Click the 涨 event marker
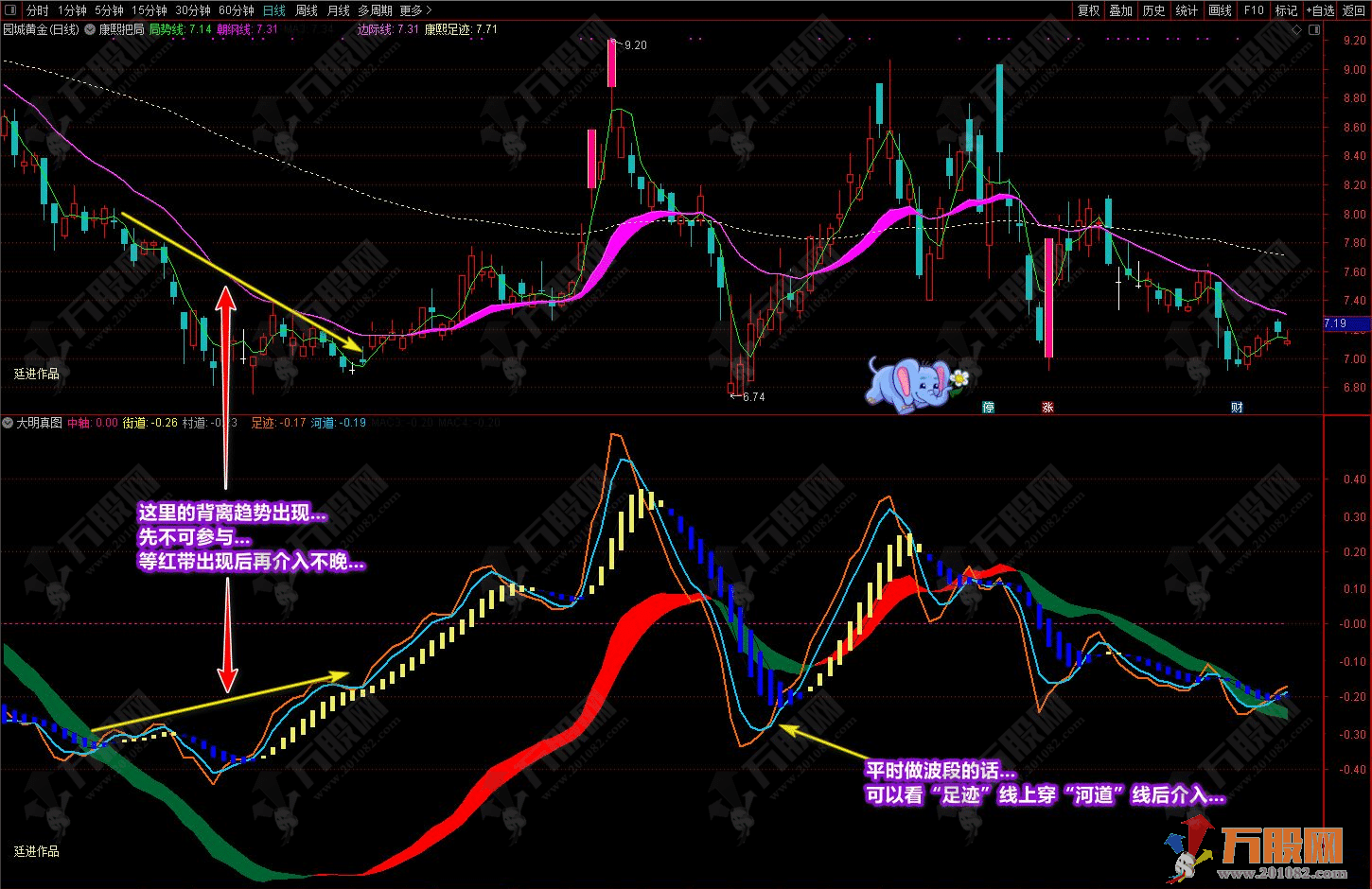This screenshot has width=1372, height=889. pos(1047,408)
